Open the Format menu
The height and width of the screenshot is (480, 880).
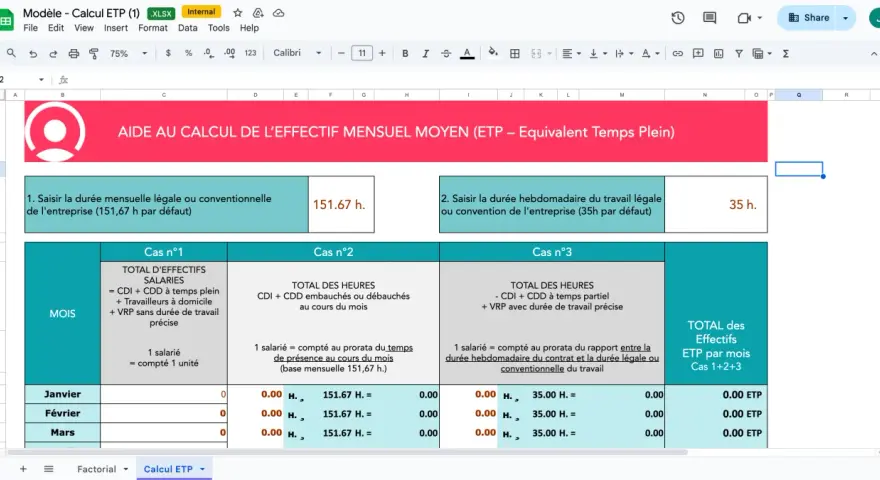(153, 28)
